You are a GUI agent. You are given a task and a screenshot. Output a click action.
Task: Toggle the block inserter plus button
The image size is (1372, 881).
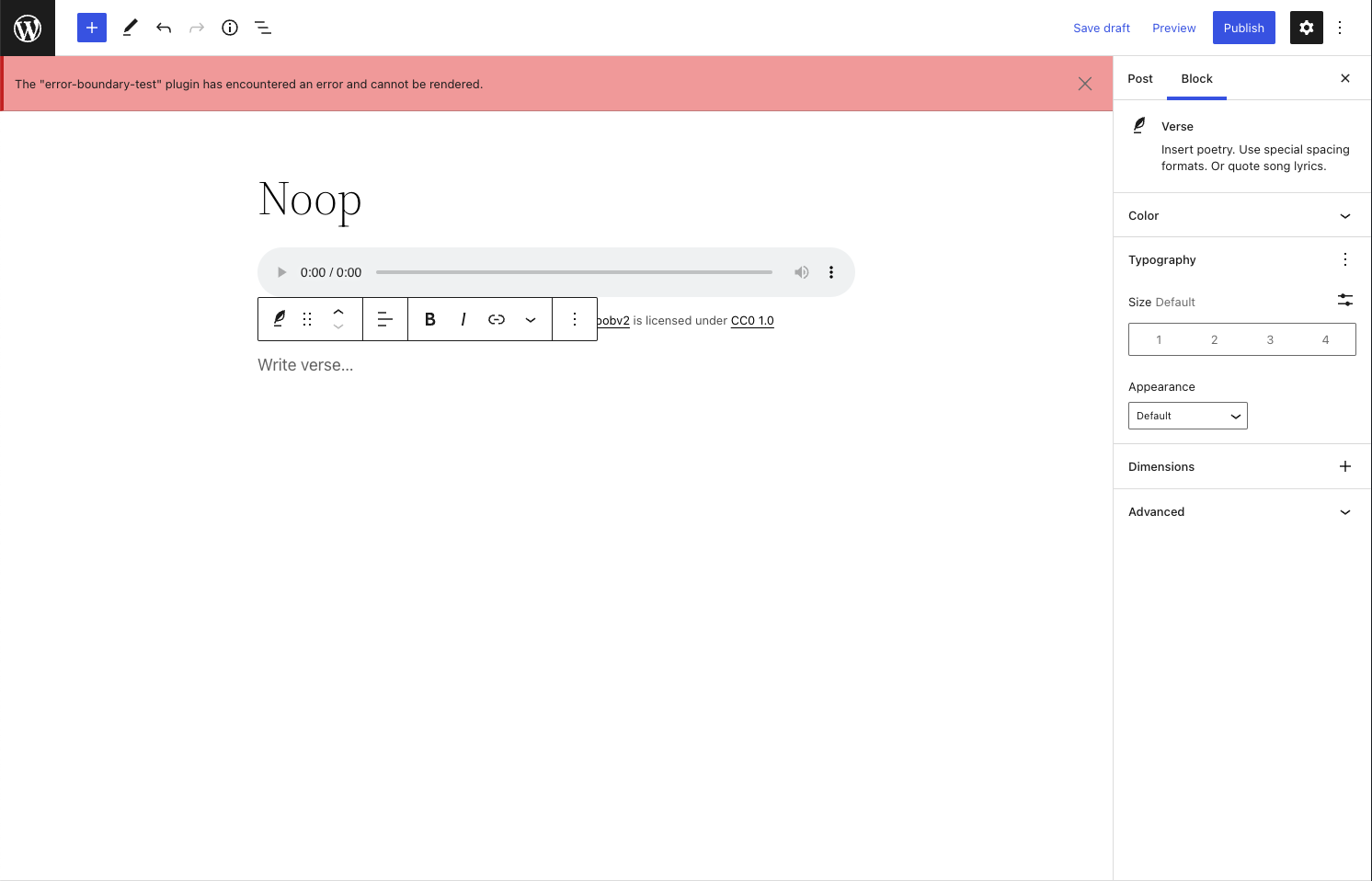point(92,28)
